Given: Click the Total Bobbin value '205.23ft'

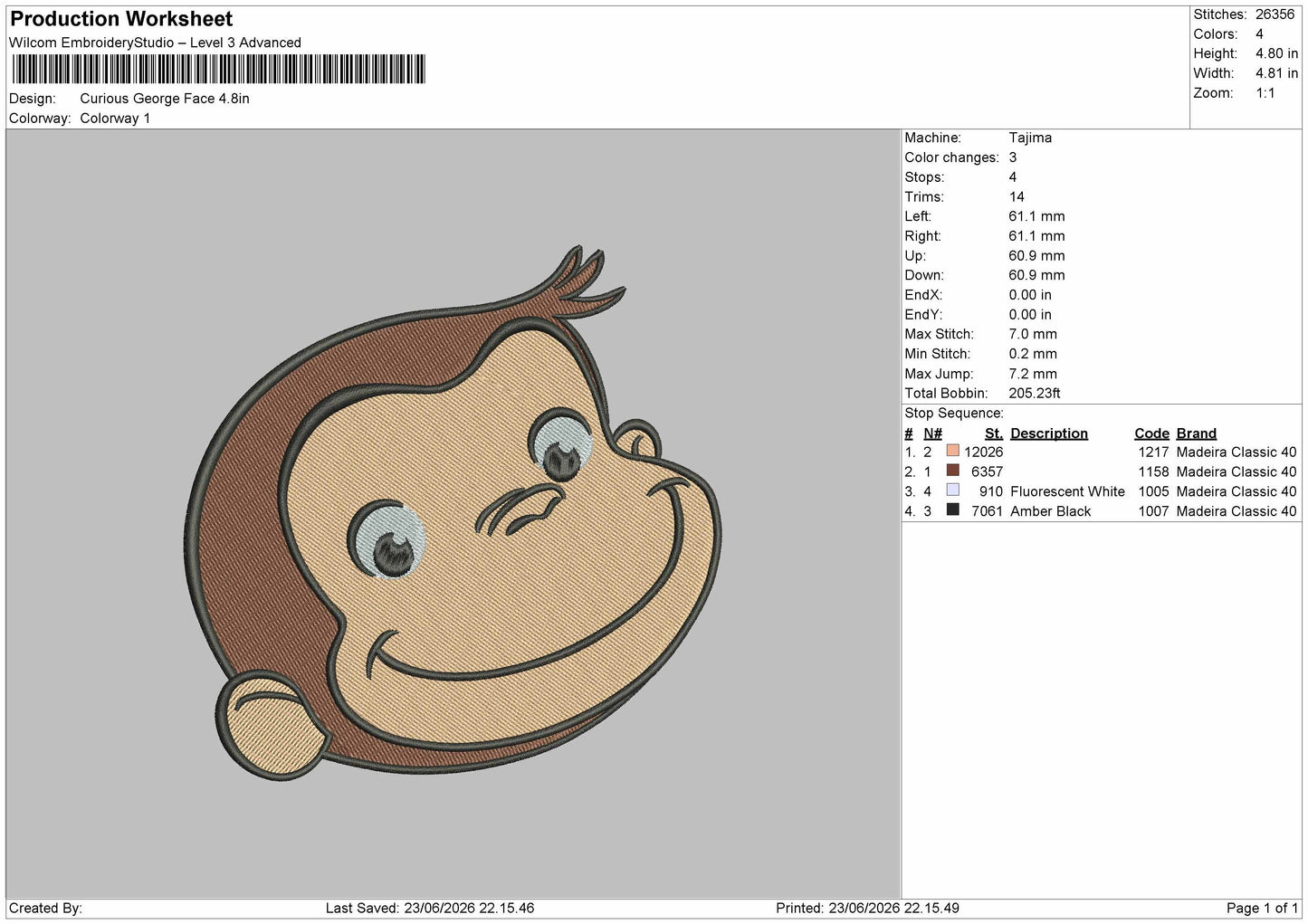Looking at the screenshot, I should coord(1035,394).
